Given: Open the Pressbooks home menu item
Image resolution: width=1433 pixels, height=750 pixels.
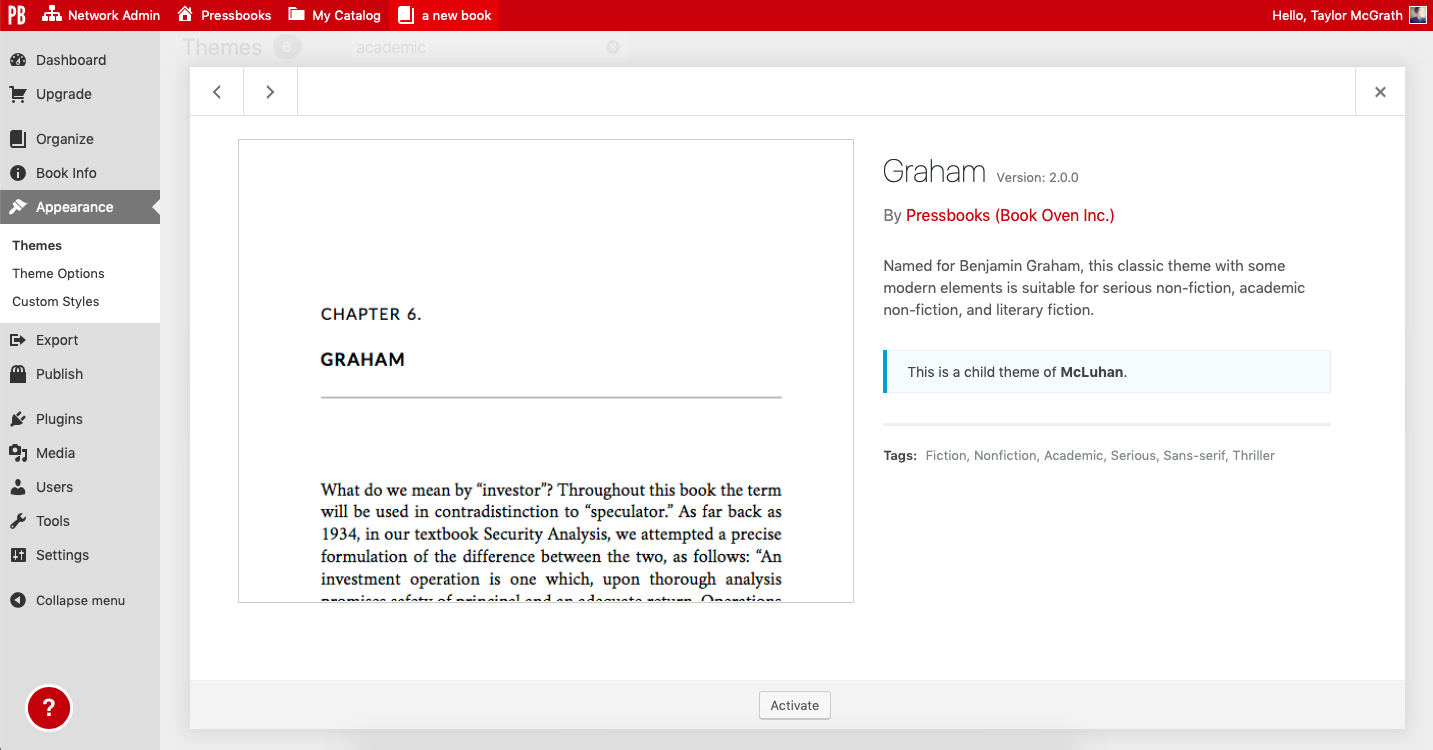Looking at the screenshot, I should [x=224, y=15].
